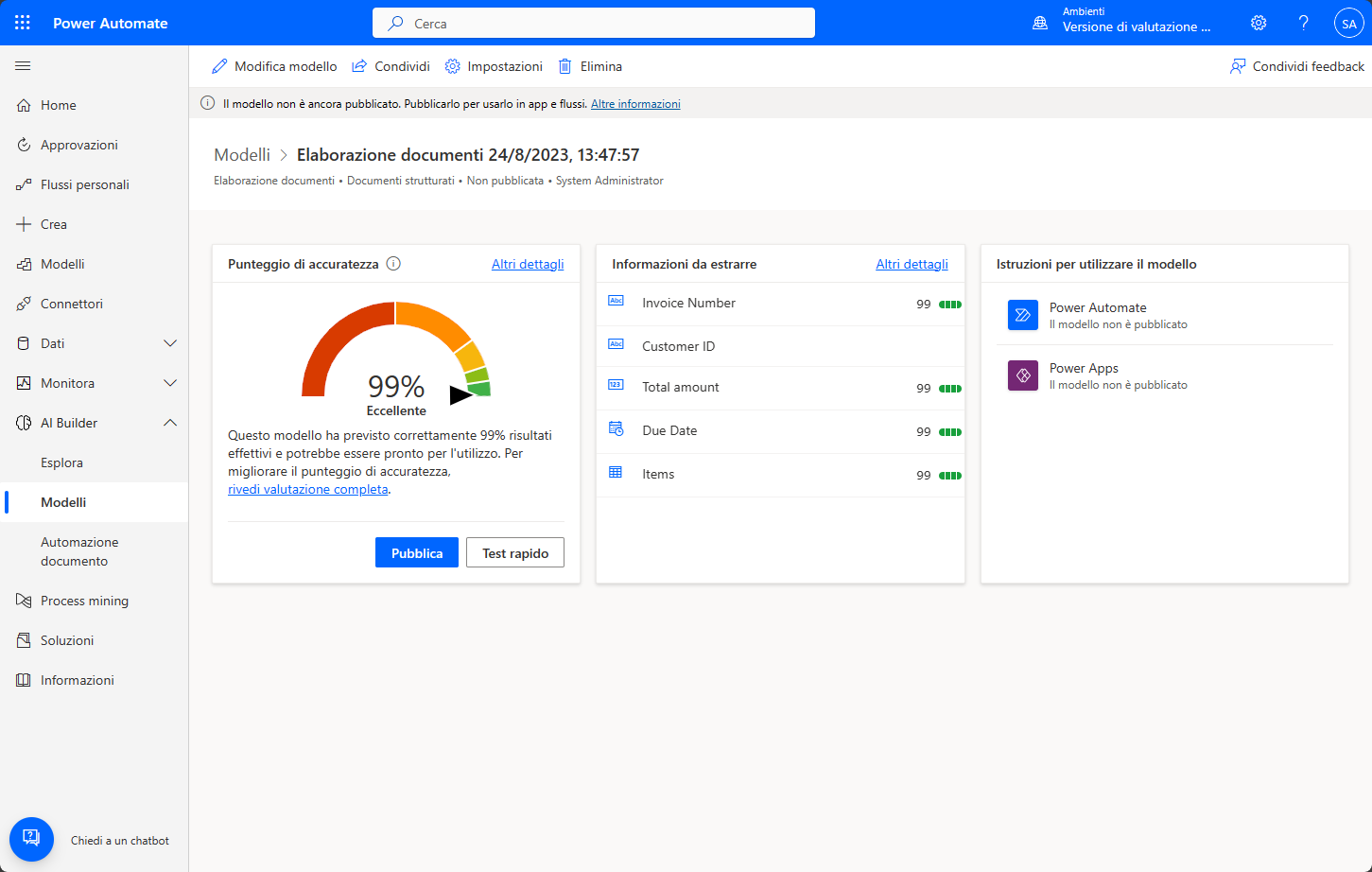Expand the Dati menu chevron
Screen dimensions: 1372x872
click(170, 343)
